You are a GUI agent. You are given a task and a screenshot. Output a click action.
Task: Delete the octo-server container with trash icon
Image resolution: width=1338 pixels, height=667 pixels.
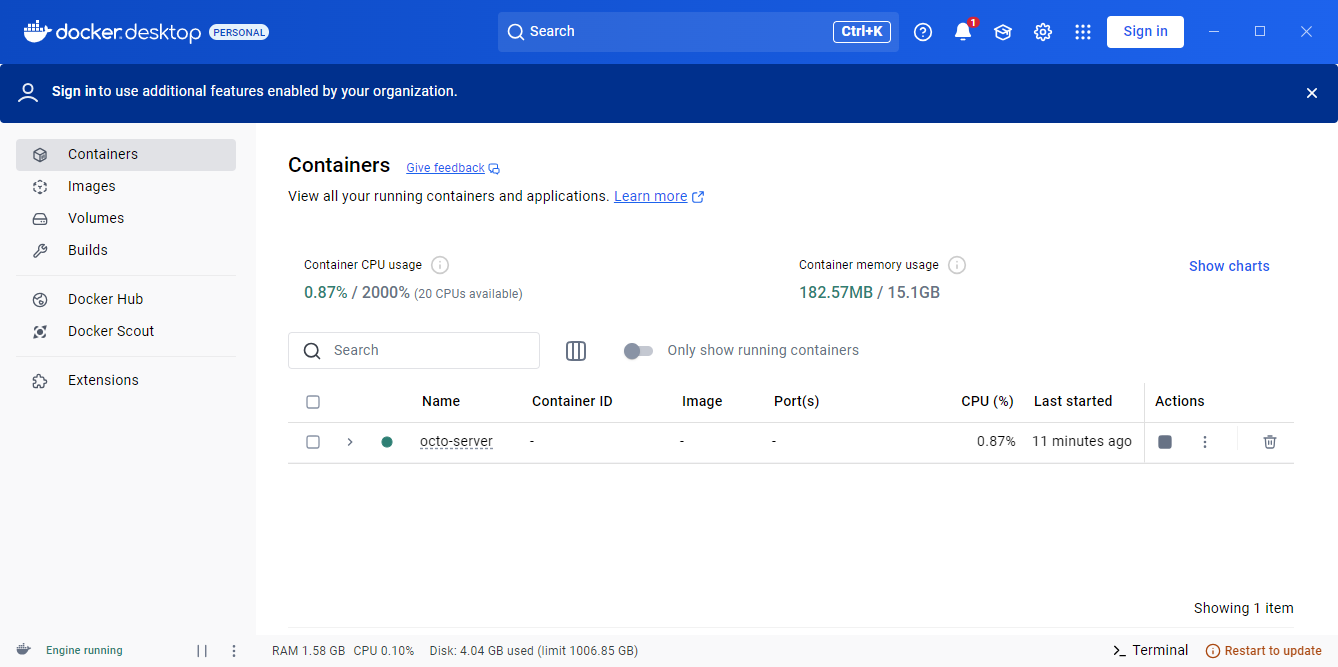click(1270, 442)
